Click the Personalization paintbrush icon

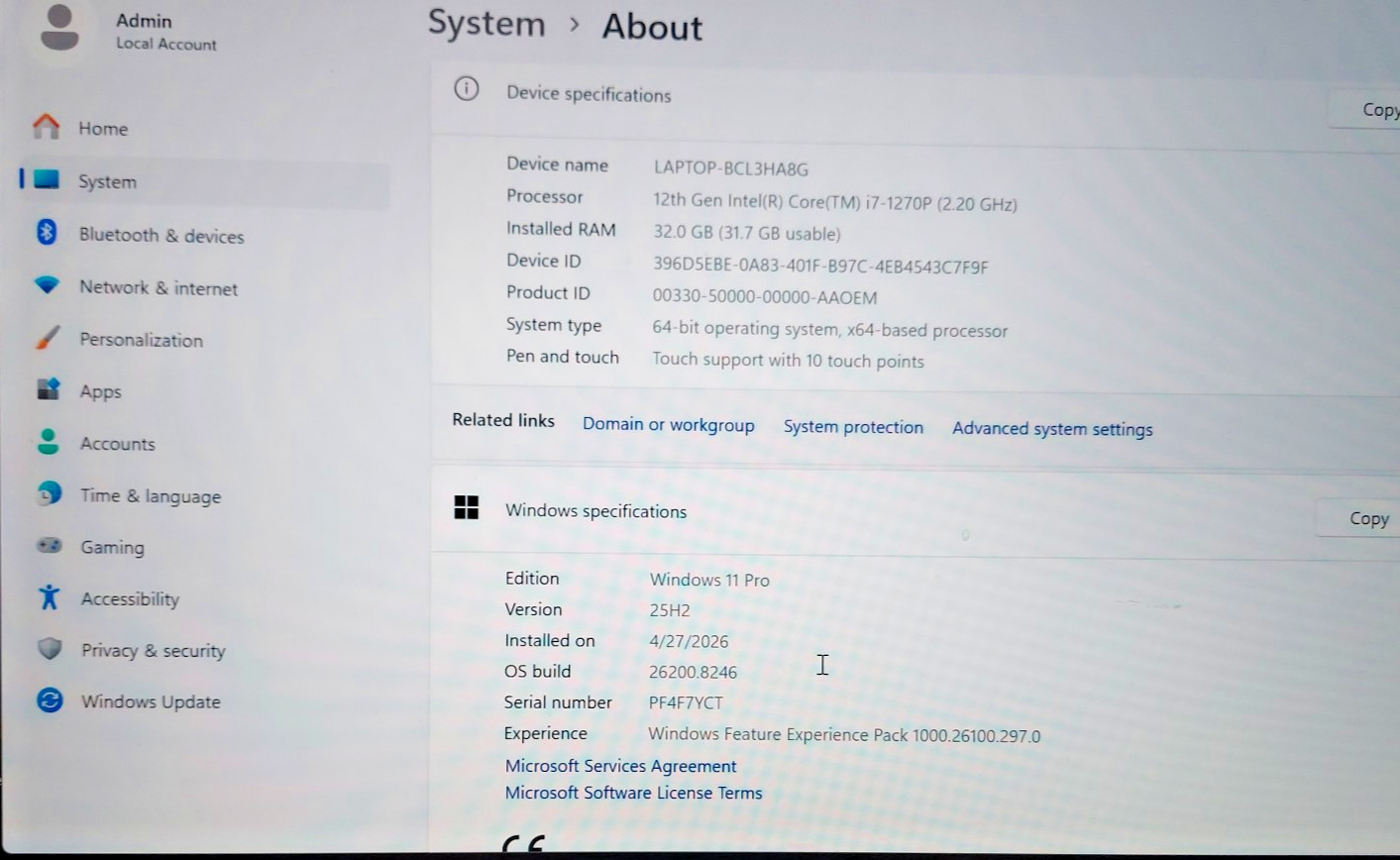click(x=47, y=337)
